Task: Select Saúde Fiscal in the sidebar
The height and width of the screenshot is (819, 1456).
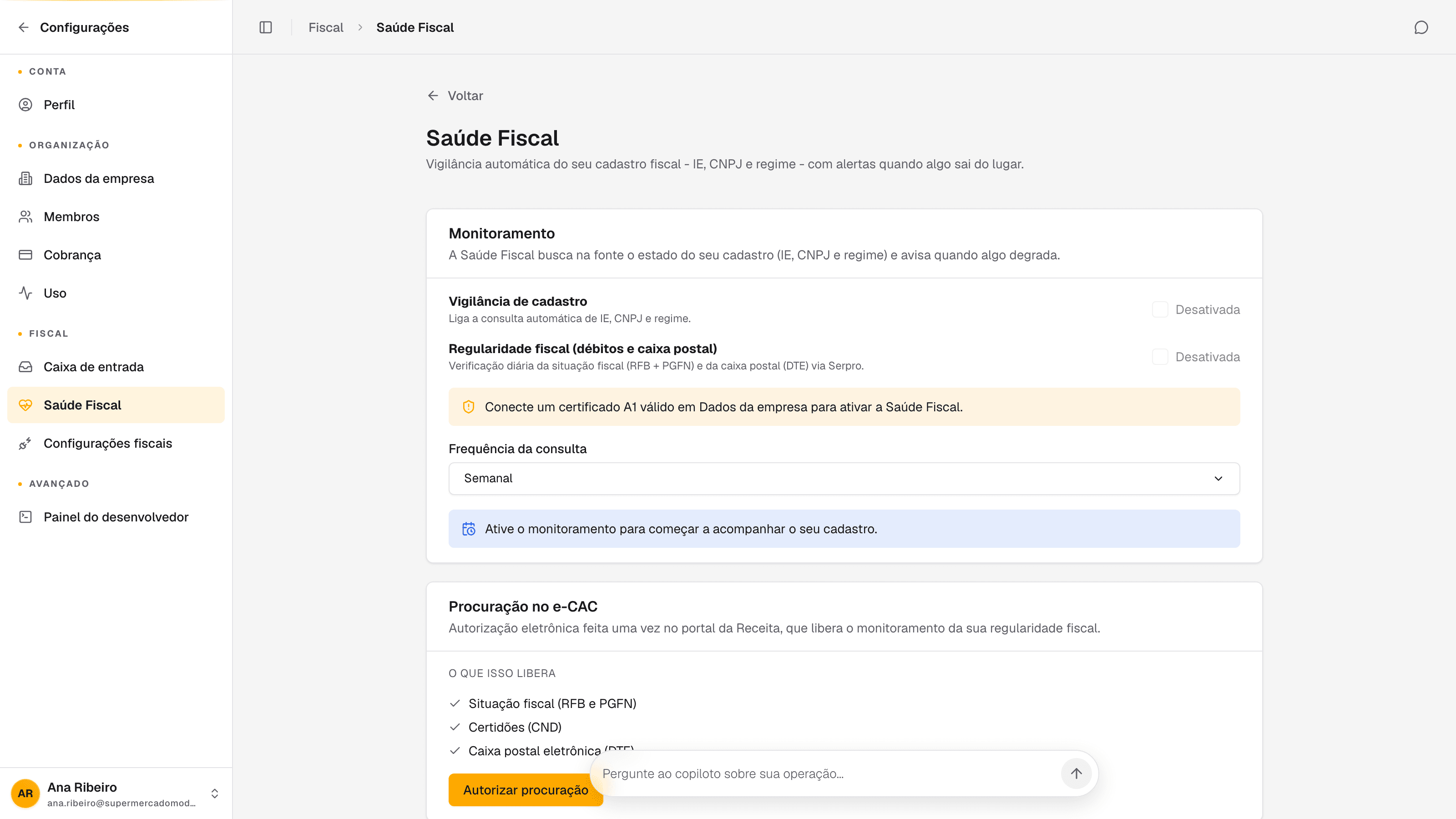Action: [x=116, y=404]
